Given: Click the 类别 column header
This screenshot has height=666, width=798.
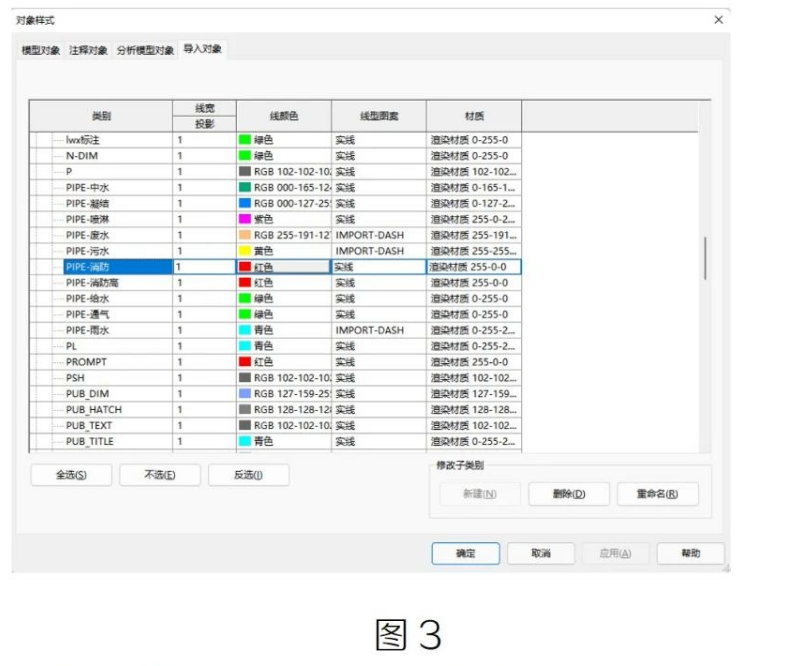Looking at the screenshot, I should 101,116.
